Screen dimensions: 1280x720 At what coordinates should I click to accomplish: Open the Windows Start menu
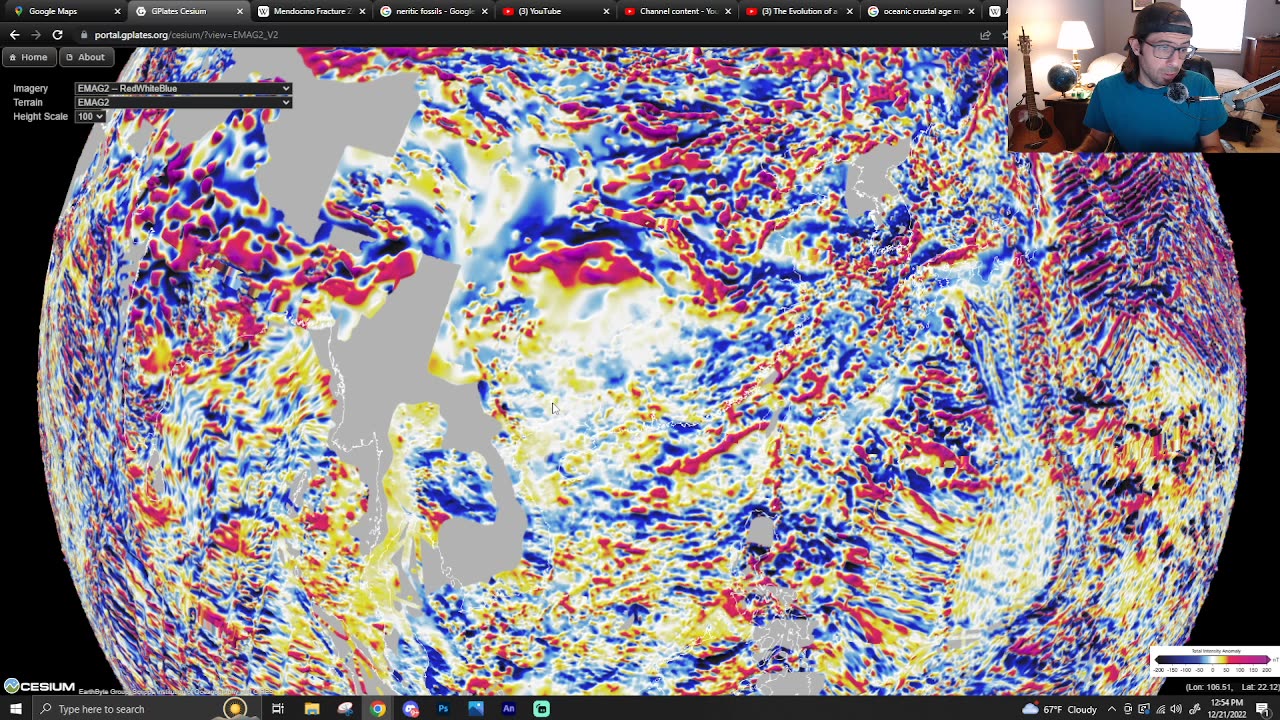pyautogui.click(x=15, y=709)
